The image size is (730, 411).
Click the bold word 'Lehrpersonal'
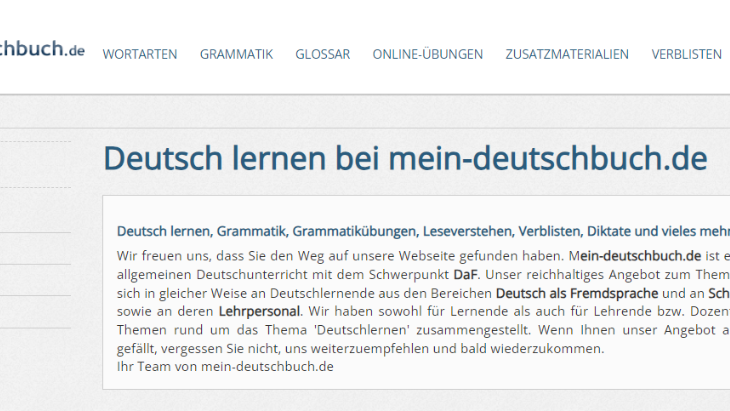(x=259, y=311)
